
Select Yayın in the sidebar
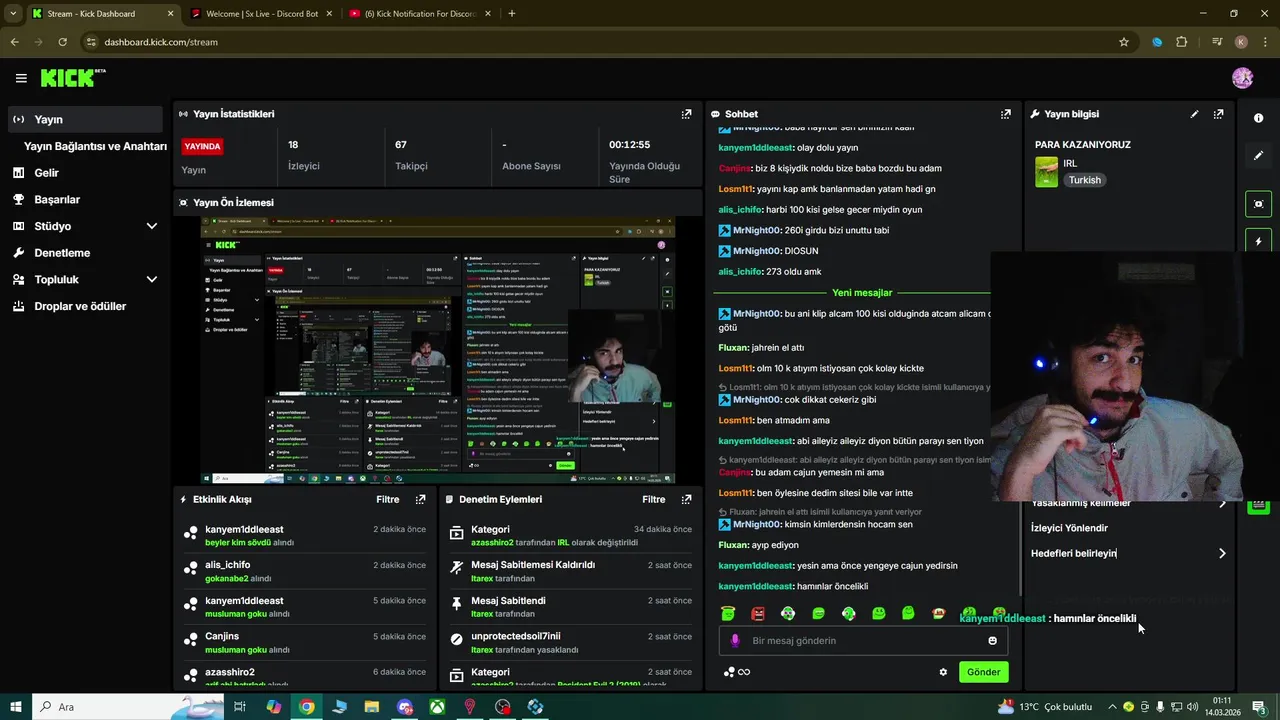pos(84,119)
